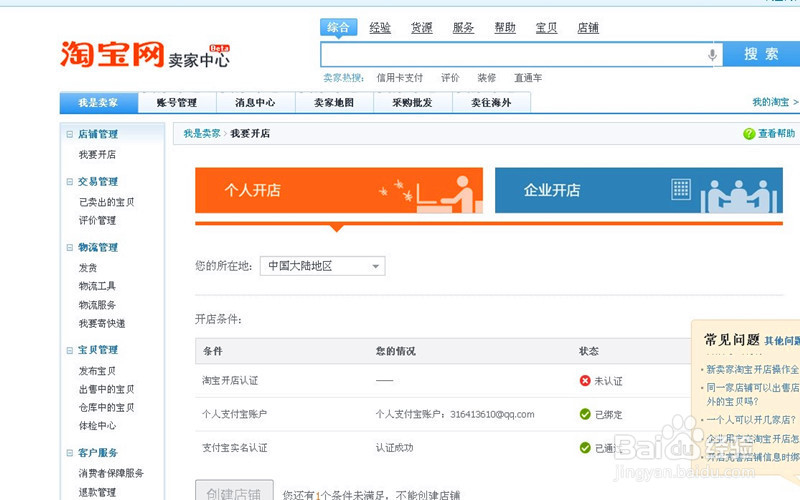Open 物流服务 in the sidebar
Viewport: 800px width, 500px height.
click(x=97, y=305)
